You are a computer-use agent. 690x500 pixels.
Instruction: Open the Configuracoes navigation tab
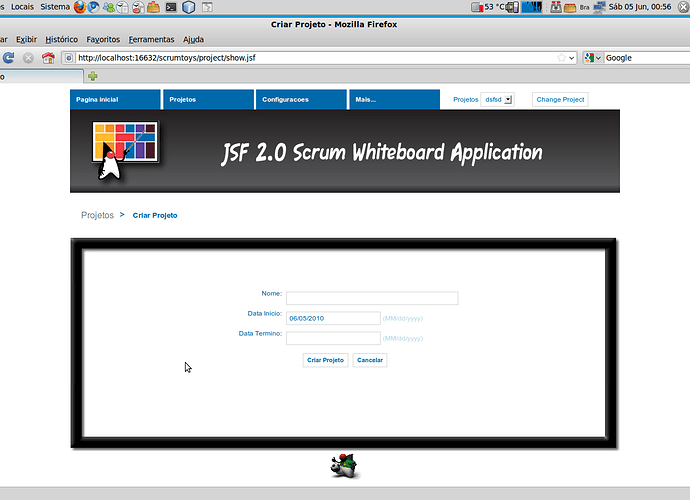[x=301, y=99]
